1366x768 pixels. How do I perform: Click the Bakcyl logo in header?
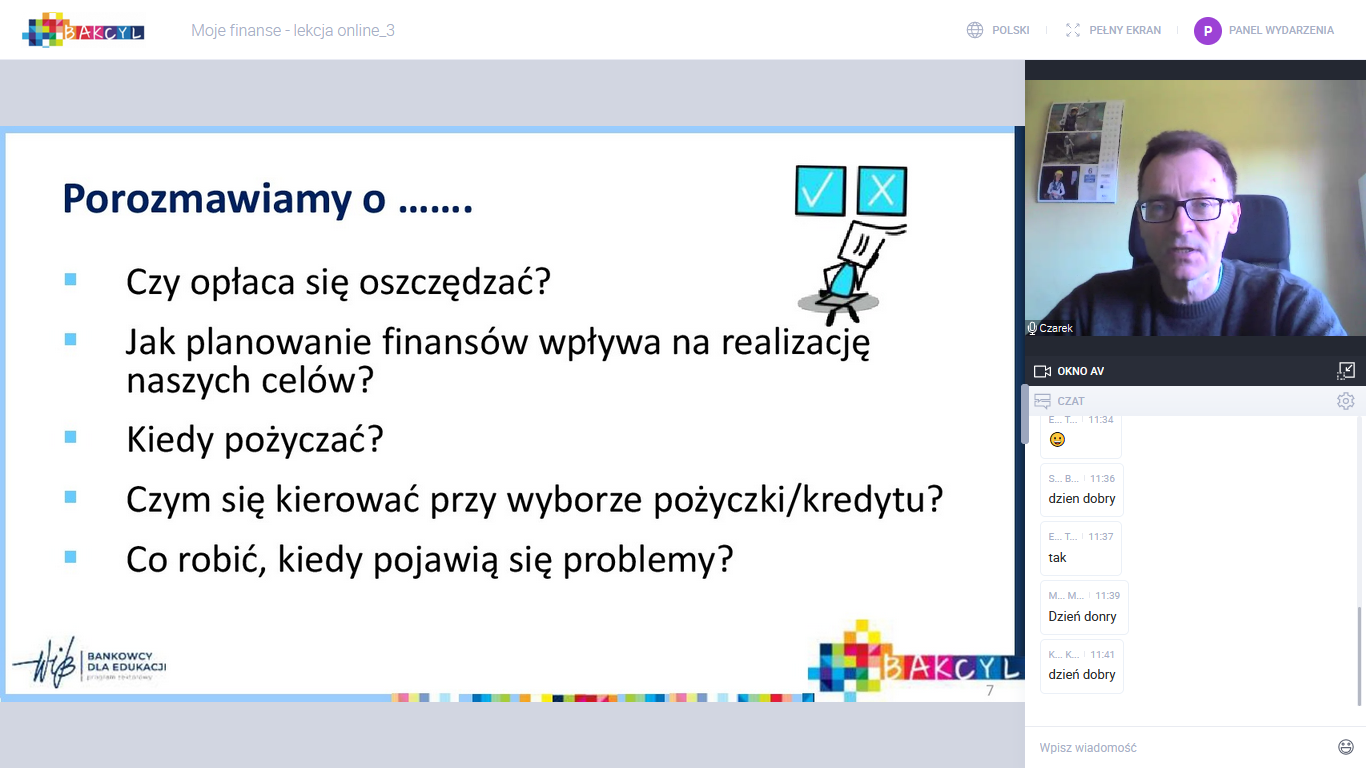pos(83,30)
